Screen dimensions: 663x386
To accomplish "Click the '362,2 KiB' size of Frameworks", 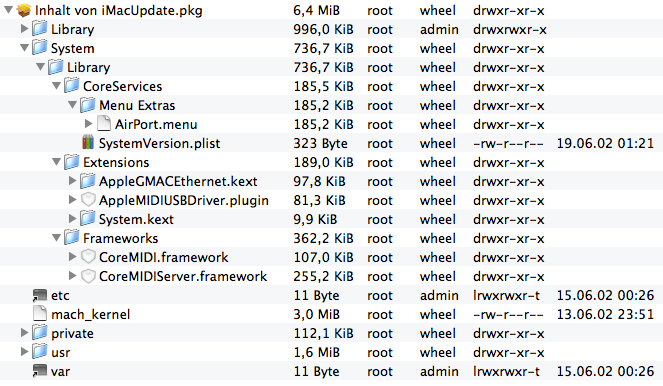I will pos(323,238).
